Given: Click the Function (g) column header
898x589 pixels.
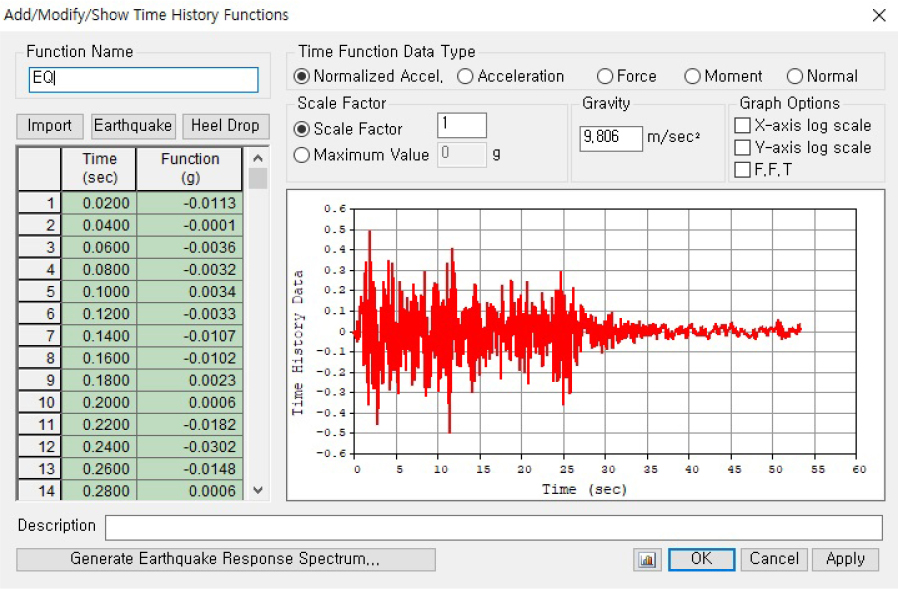Looking at the screenshot, I should point(190,168).
